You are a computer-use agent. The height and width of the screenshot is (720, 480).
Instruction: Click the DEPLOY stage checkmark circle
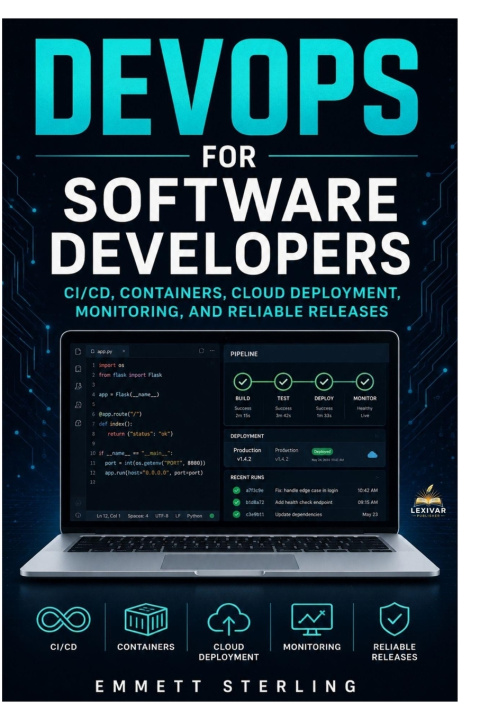(324, 382)
